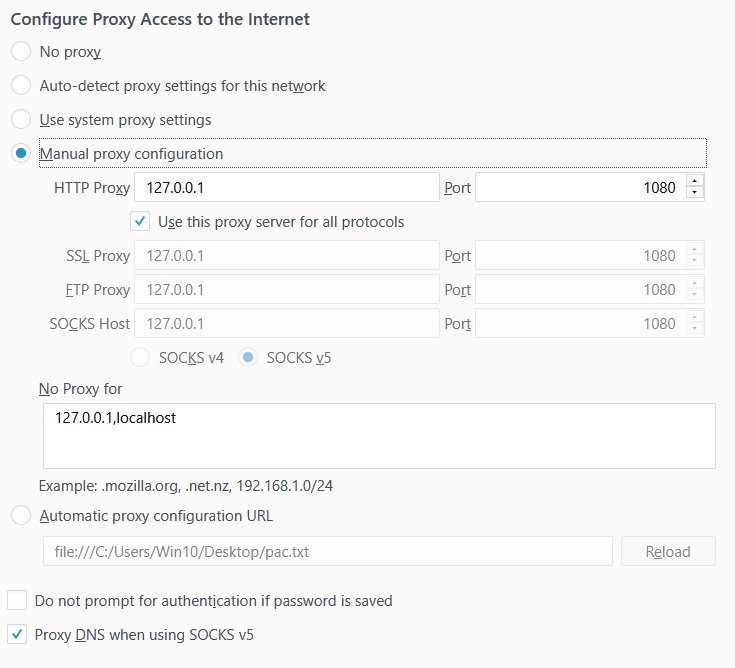
Task: Increase HTTP Proxy port with up arrow
Action: point(695,181)
